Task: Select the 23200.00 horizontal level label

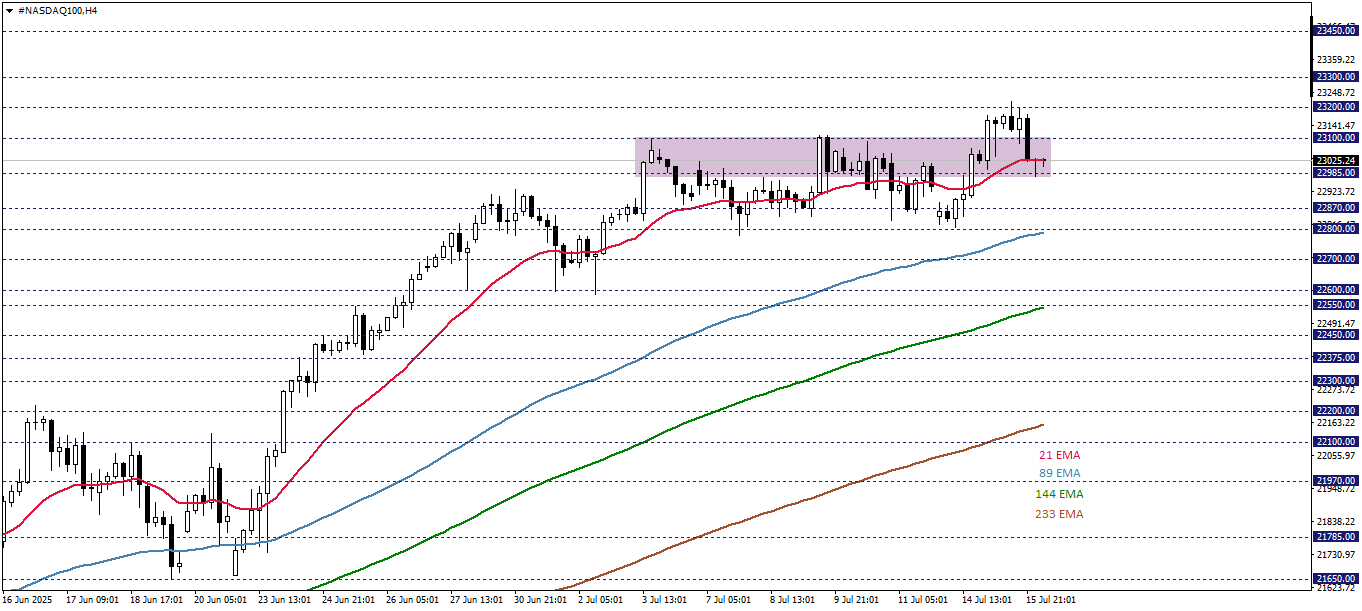Action: [1336, 106]
